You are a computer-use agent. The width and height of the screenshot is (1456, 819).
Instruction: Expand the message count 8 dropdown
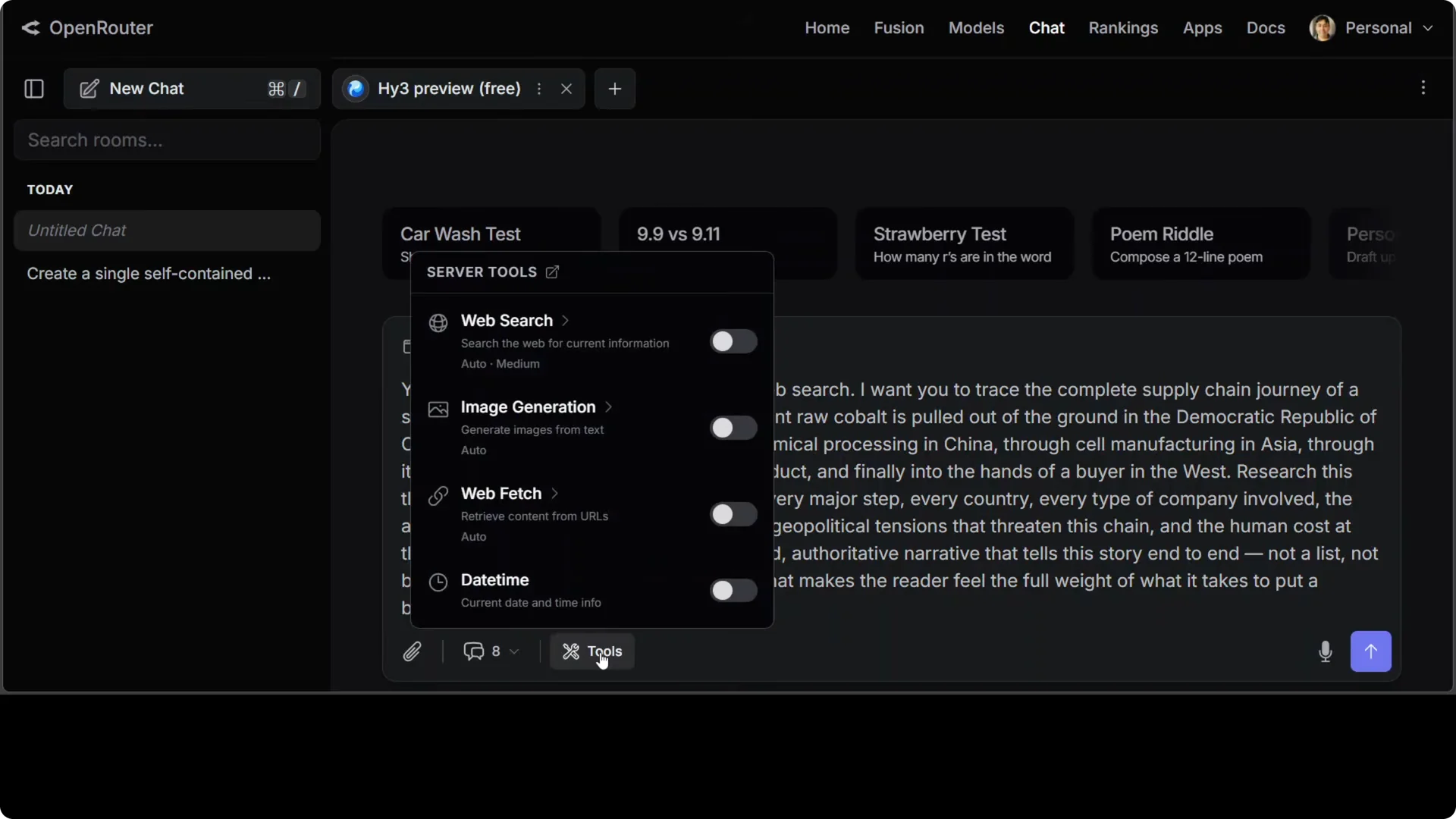point(491,651)
